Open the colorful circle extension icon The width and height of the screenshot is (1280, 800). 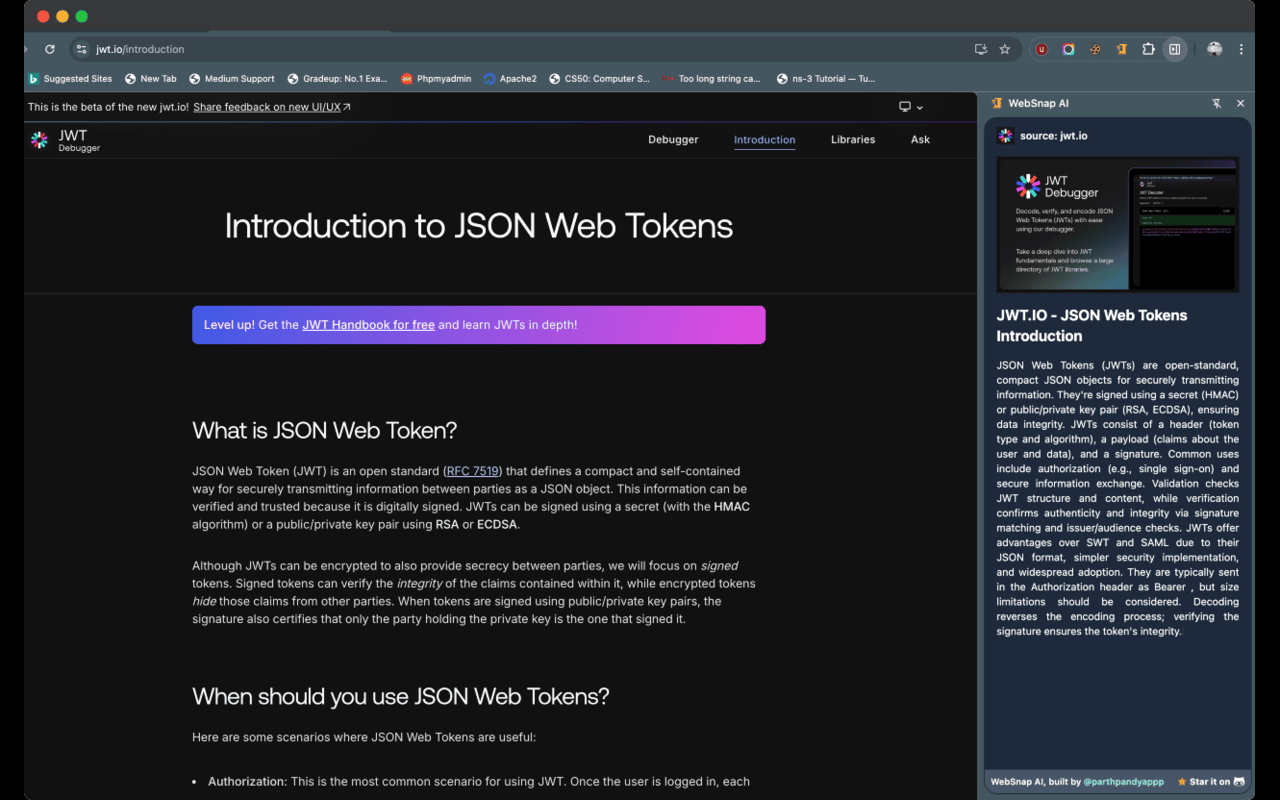click(1068, 49)
